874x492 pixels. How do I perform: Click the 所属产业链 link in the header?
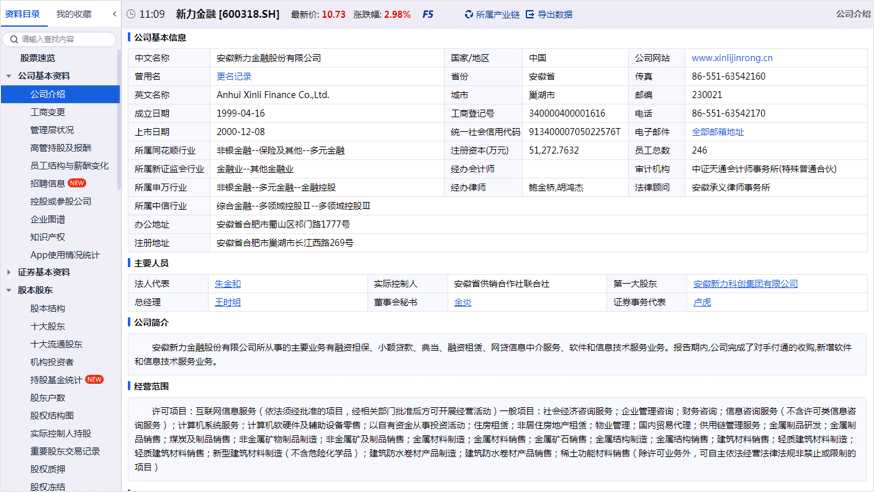click(x=497, y=14)
